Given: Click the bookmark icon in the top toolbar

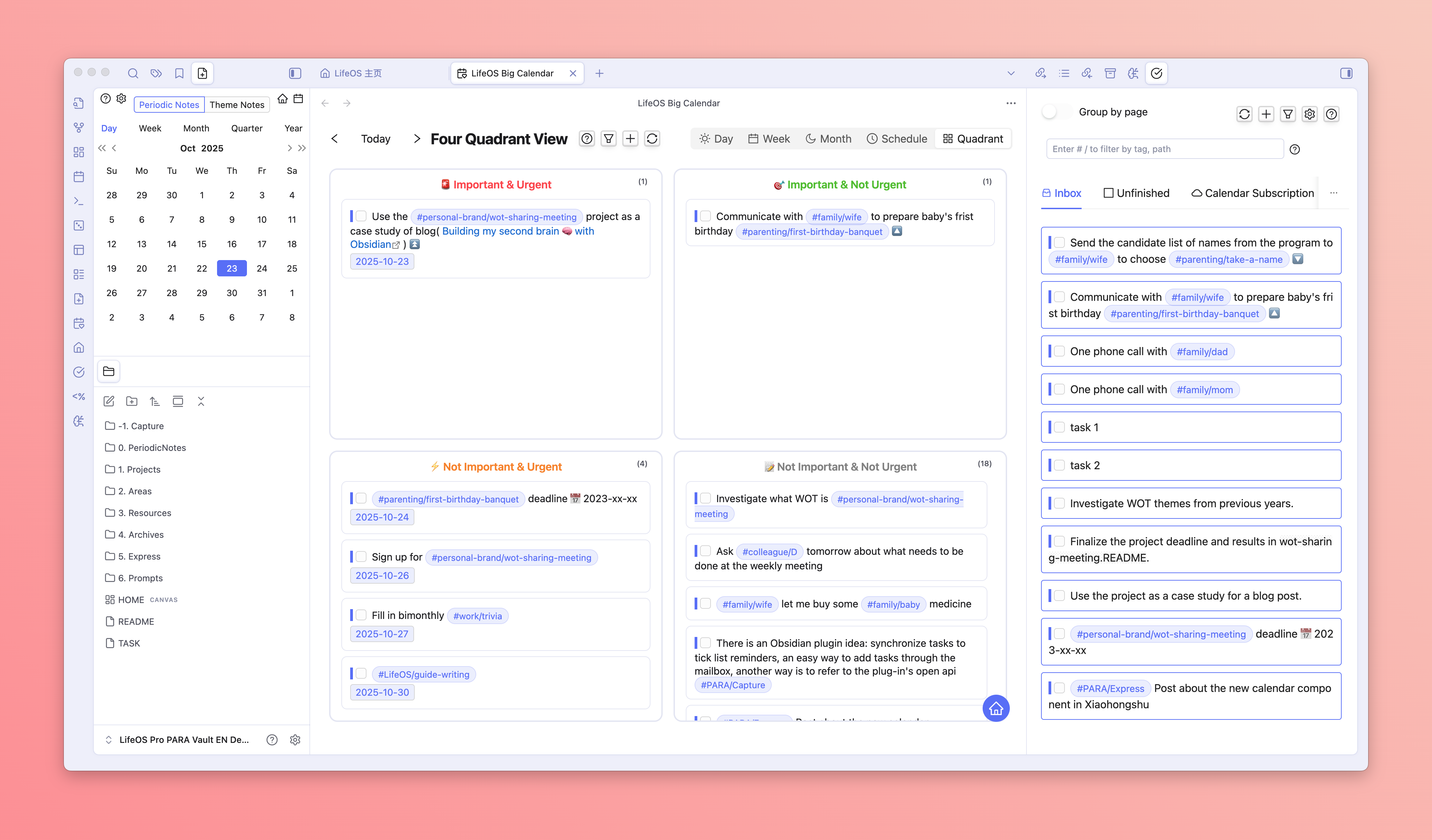Looking at the screenshot, I should 179,73.
